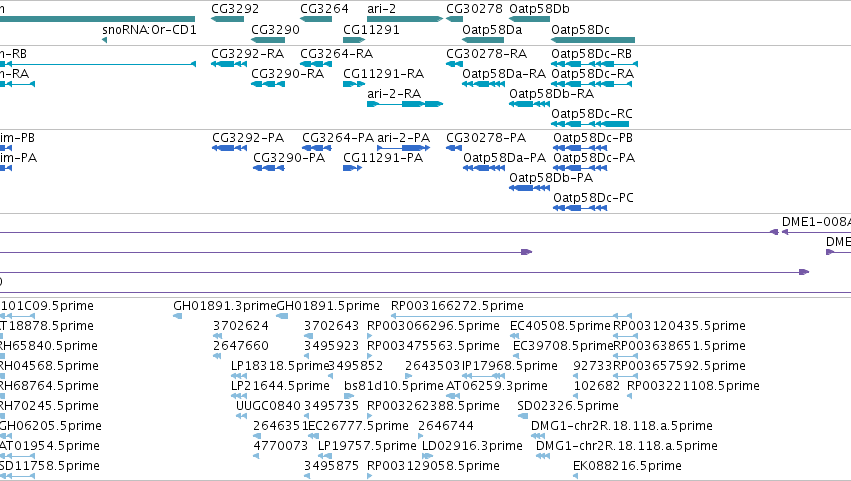Click the CG11291-PA protein label
Viewport: 851px width, 481px height.
point(383,157)
